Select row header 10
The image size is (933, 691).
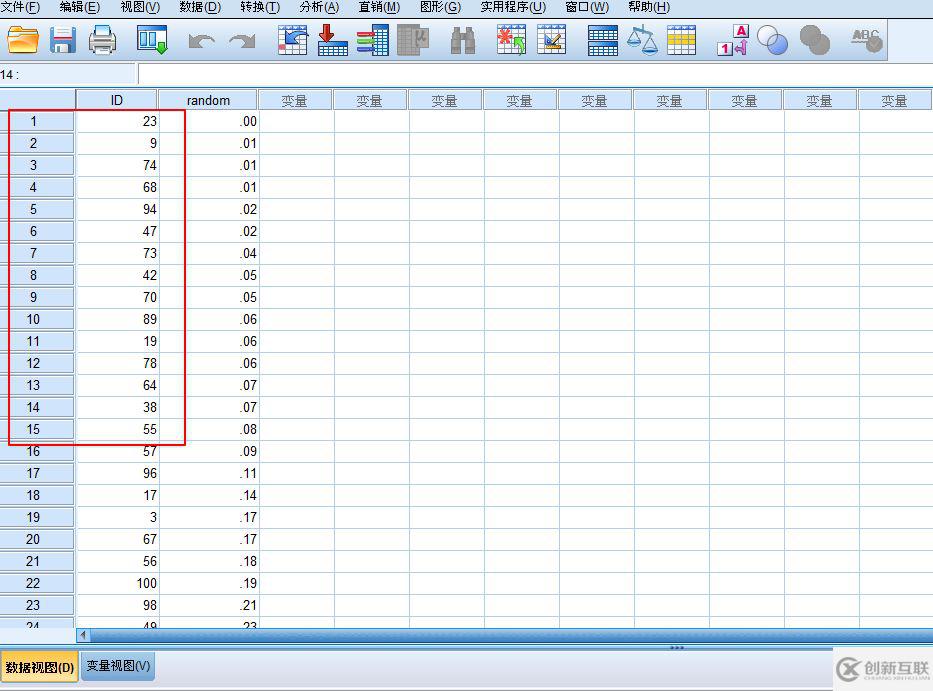pos(37,320)
